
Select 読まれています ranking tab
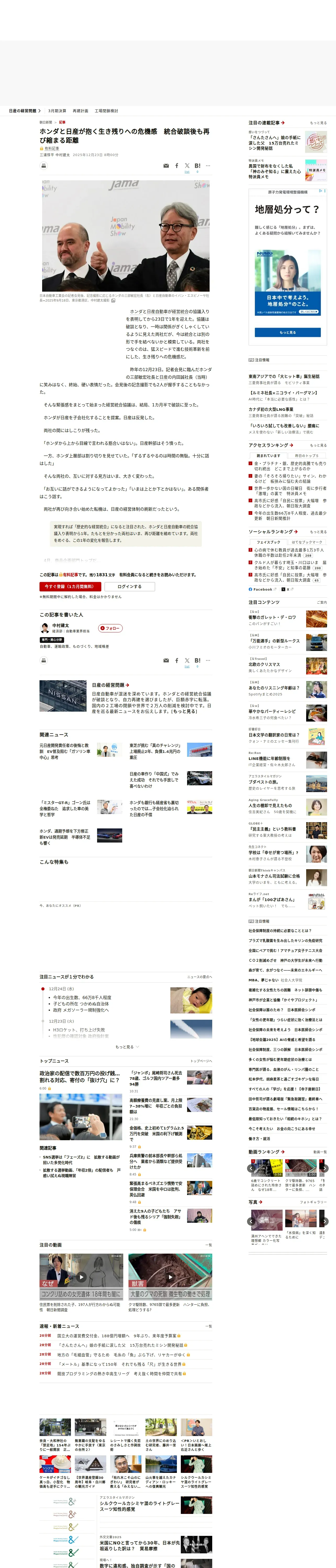[268, 455]
